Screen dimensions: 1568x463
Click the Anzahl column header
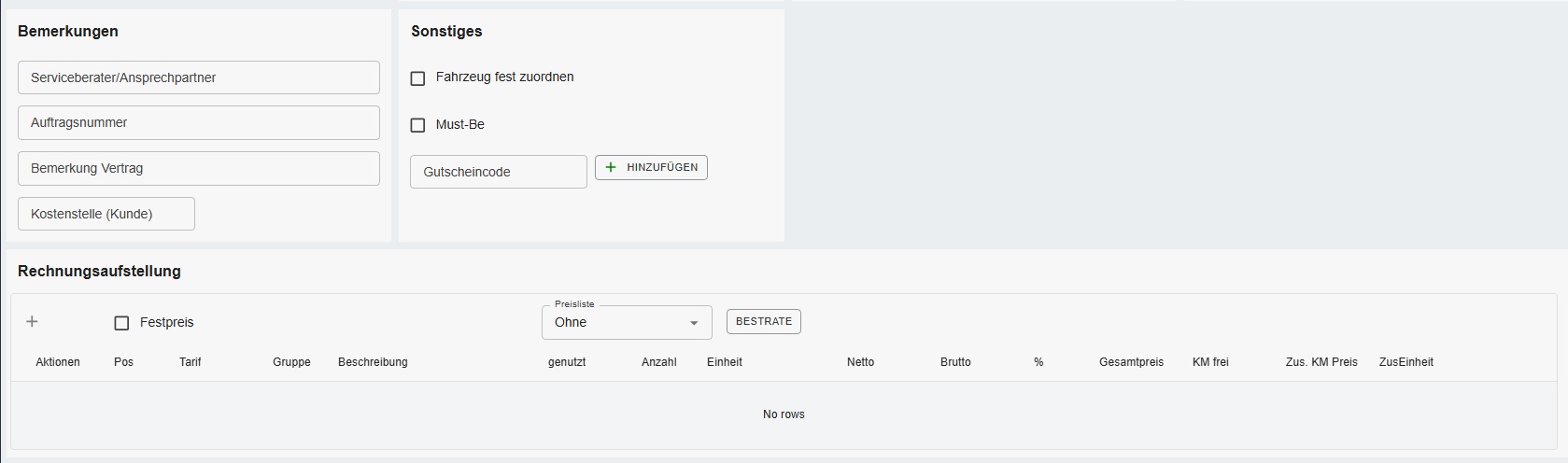point(658,362)
